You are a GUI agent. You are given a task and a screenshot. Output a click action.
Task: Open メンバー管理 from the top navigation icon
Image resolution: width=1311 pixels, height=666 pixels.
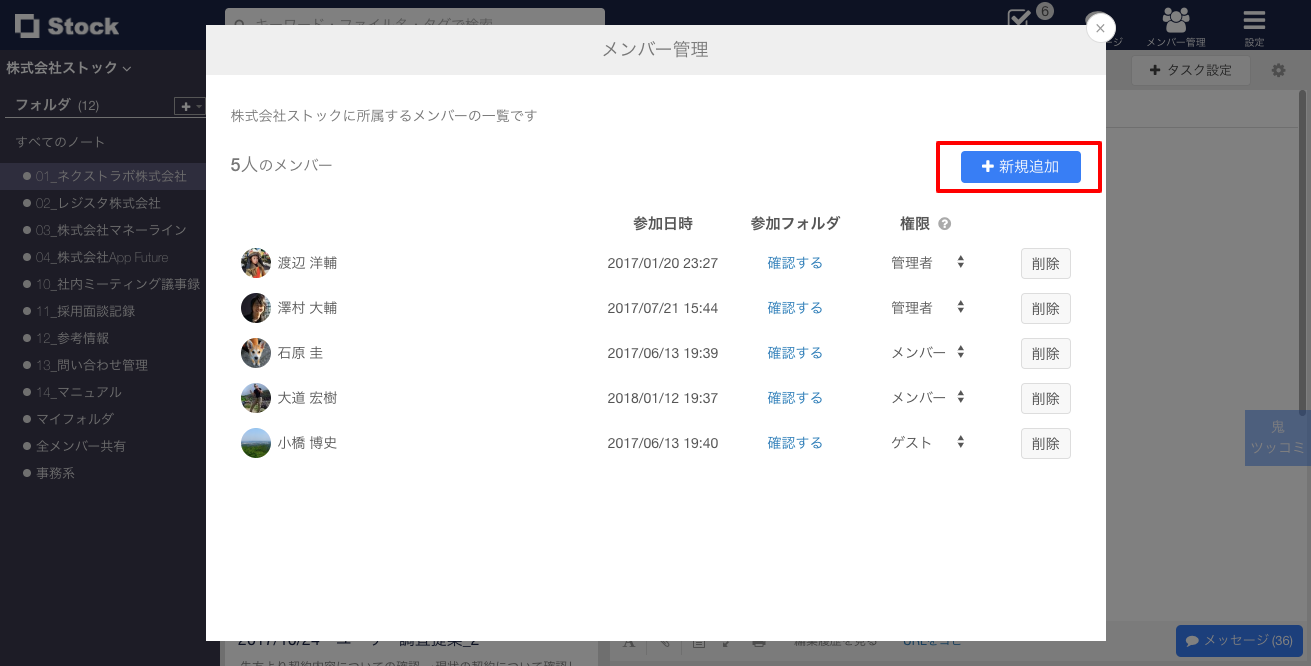[x=1176, y=20]
